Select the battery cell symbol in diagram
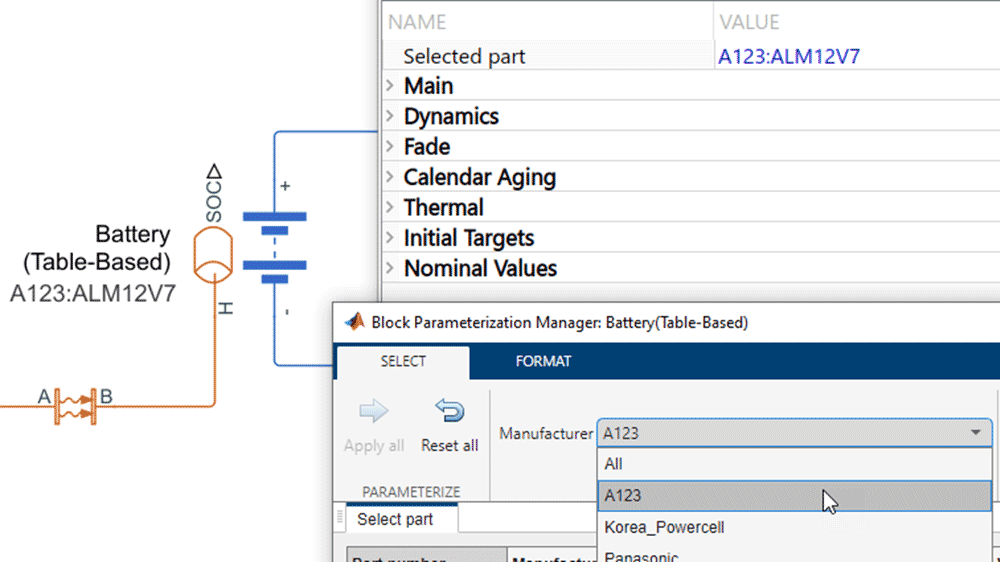This screenshot has width=1000, height=562. coord(274,250)
